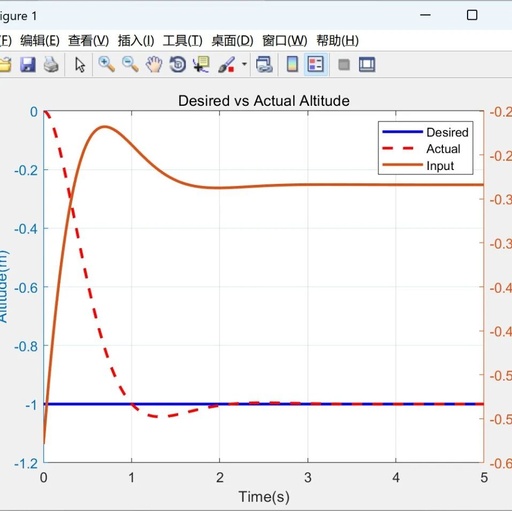Screen dimensions: 512x511
Task: Activate the Zoom Out tool
Action: (130, 64)
